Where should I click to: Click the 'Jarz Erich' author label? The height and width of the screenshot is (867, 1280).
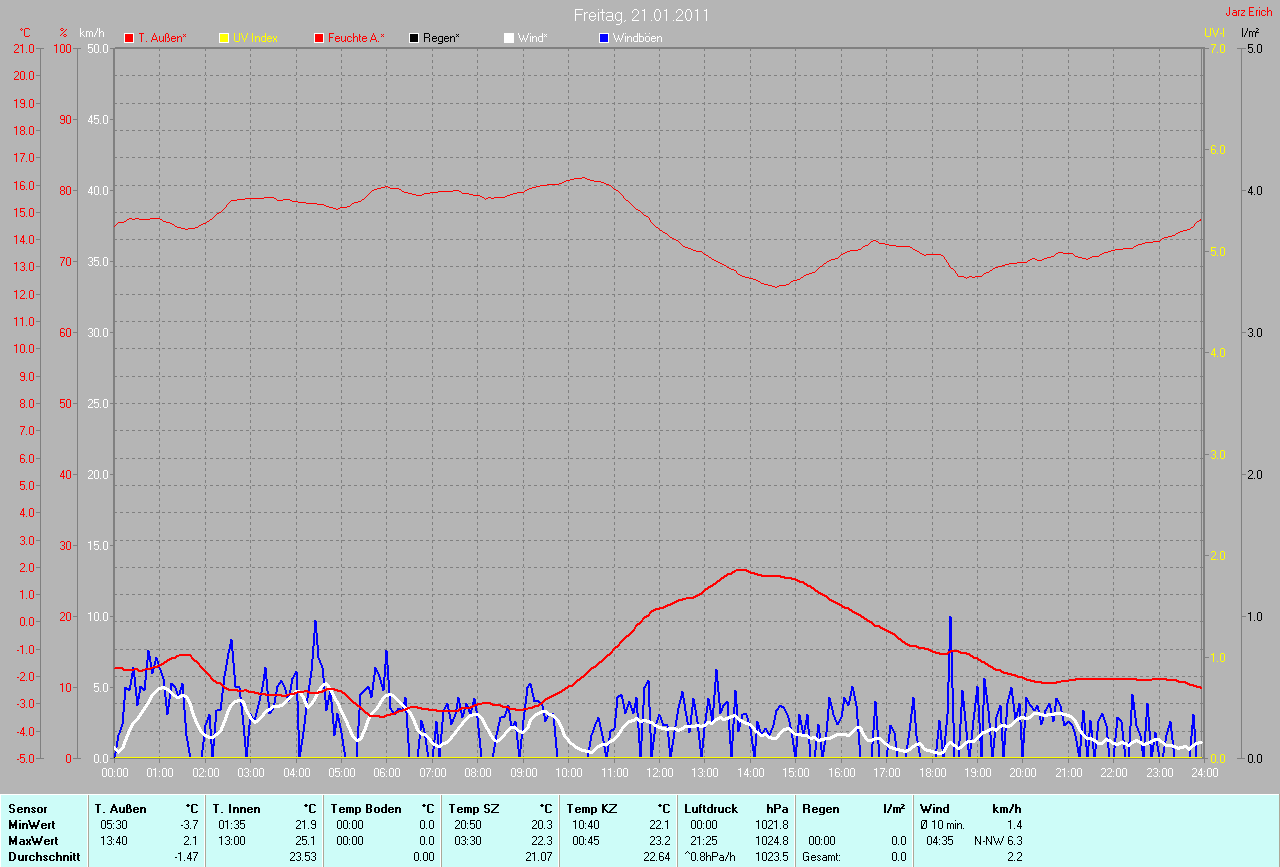[1249, 12]
